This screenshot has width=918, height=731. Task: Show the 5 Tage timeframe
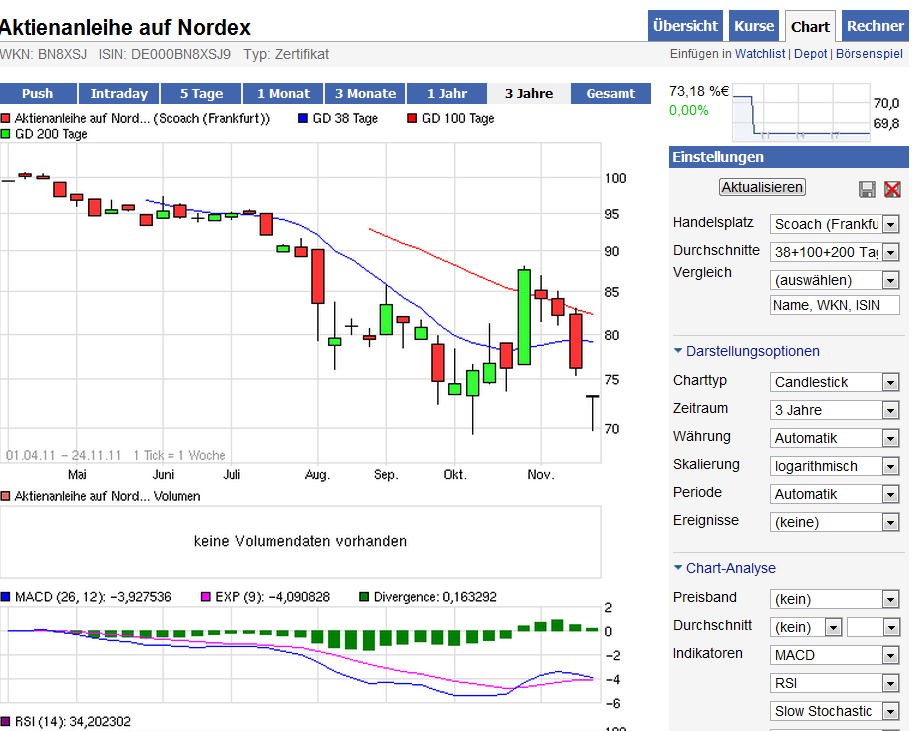click(x=201, y=94)
